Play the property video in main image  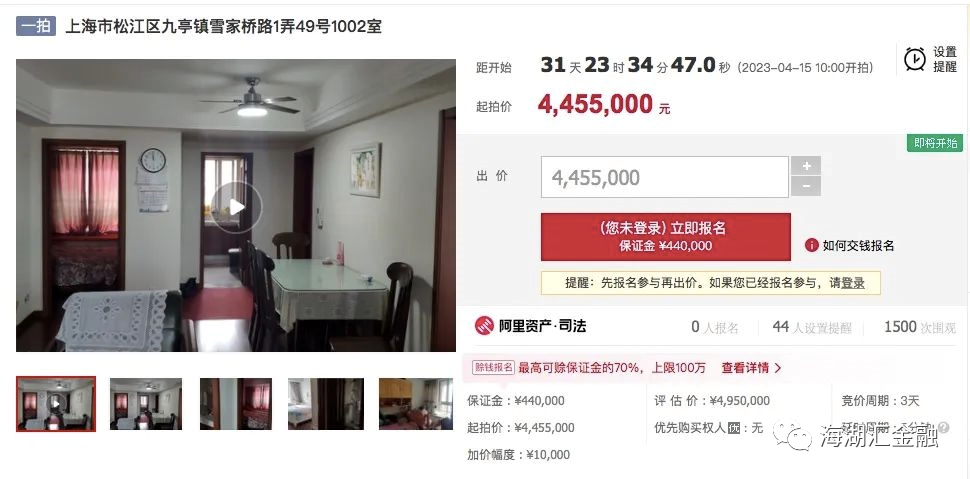click(236, 207)
